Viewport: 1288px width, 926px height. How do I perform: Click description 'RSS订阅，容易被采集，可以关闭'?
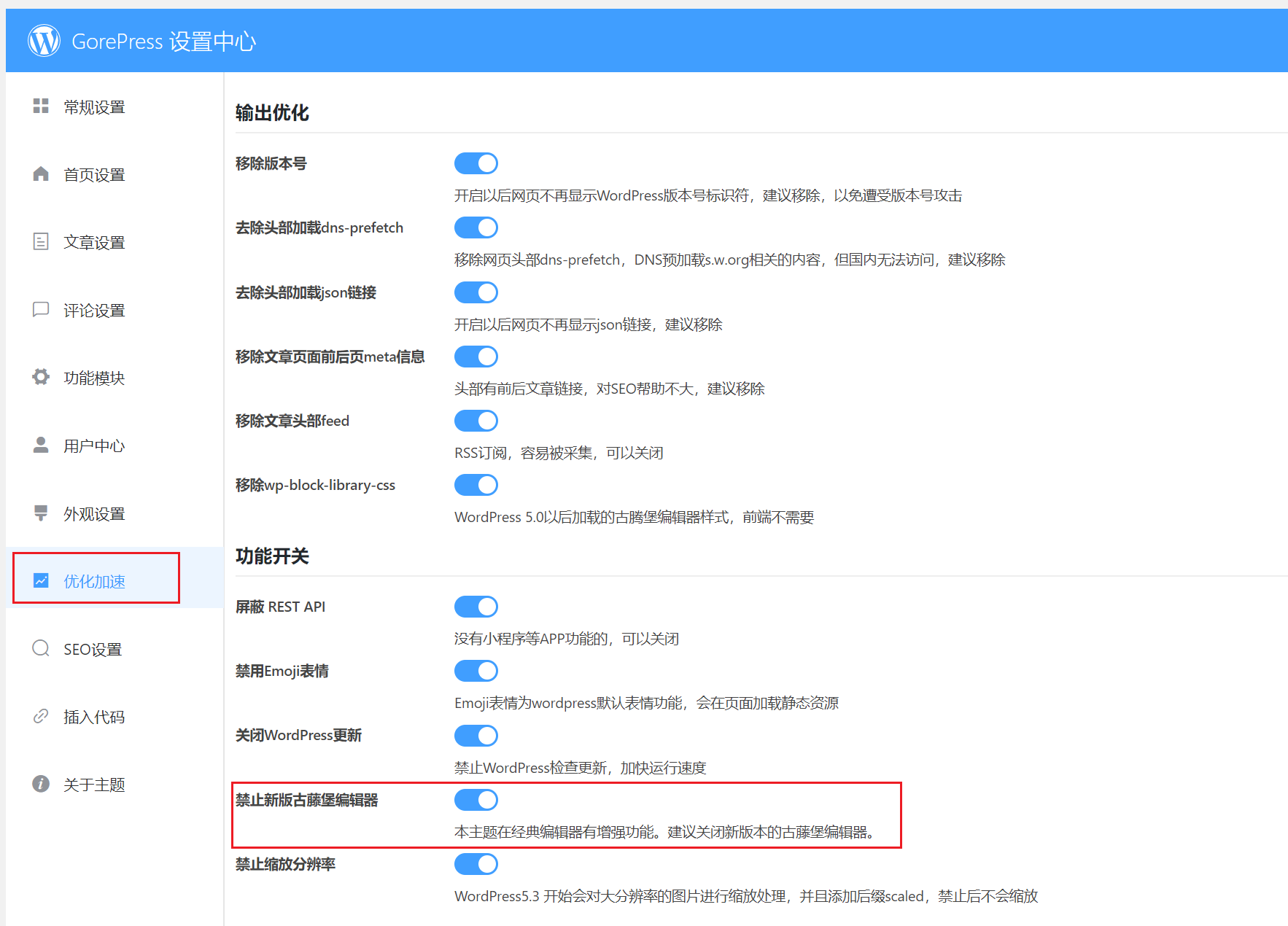click(559, 453)
